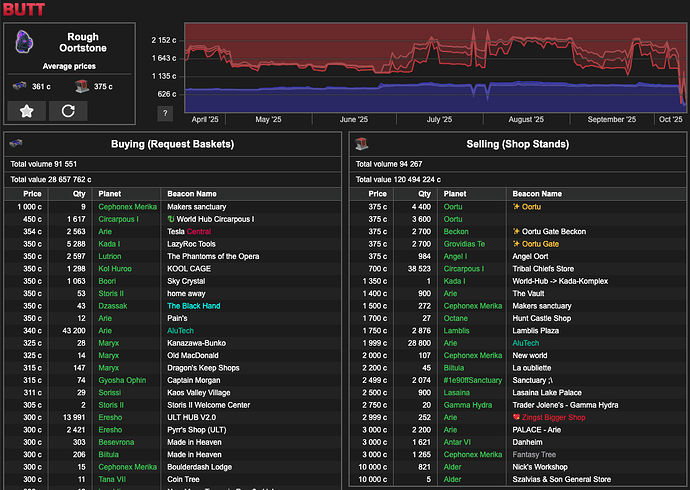Click the Buying panel request basket icon
690x490 pixels.
(x=16, y=143)
